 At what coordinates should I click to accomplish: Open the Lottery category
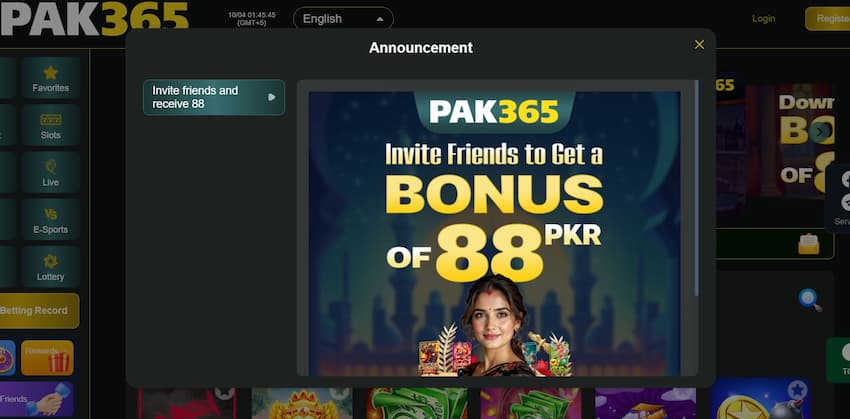[x=50, y=267]
